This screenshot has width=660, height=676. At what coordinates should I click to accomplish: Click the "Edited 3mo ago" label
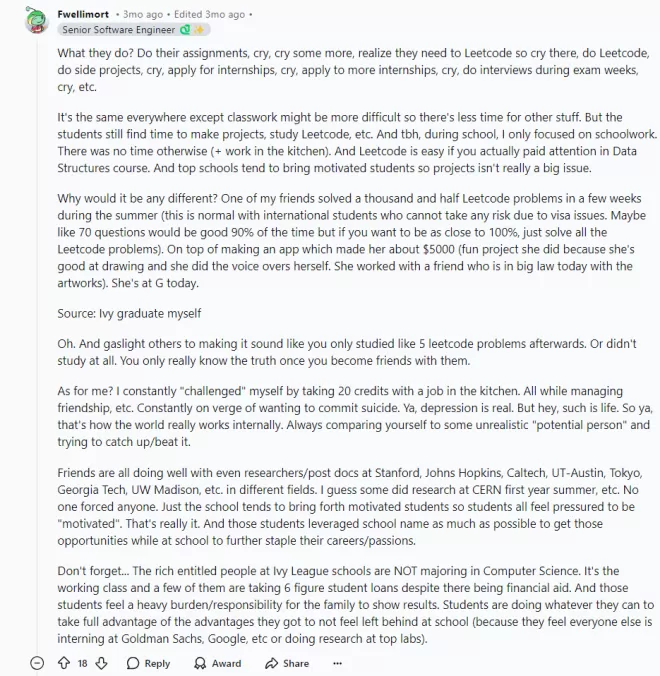tap(210, 14)
